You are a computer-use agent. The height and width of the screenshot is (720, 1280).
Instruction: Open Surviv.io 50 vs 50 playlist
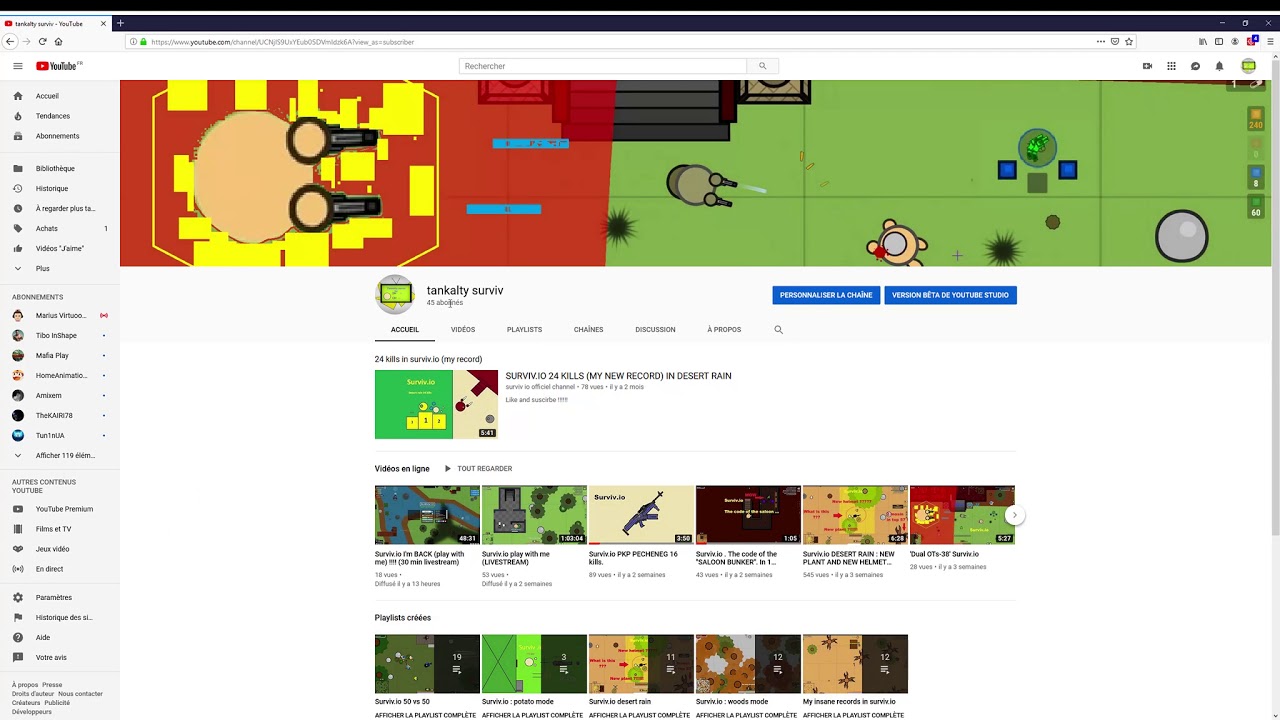pyautogui.click(x=427, y=664)
